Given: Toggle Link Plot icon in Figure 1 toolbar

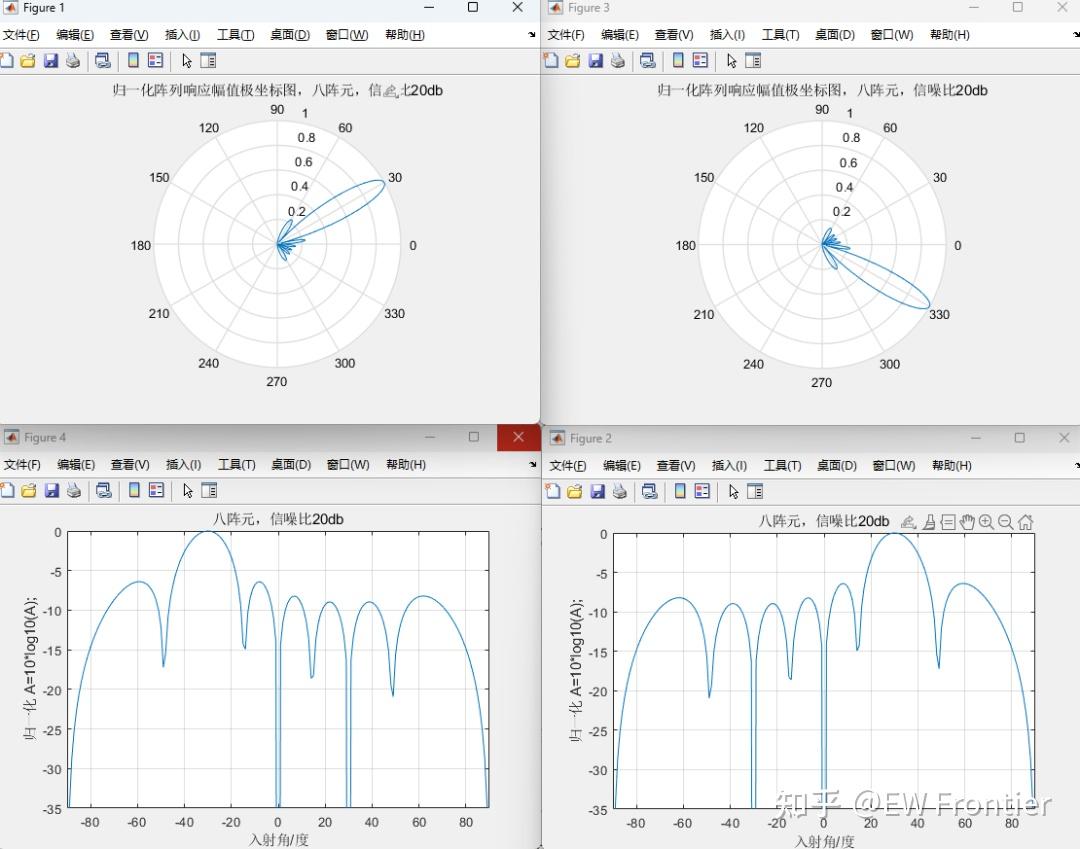Looking at the screenshot, I should click(x=103, y=61).
